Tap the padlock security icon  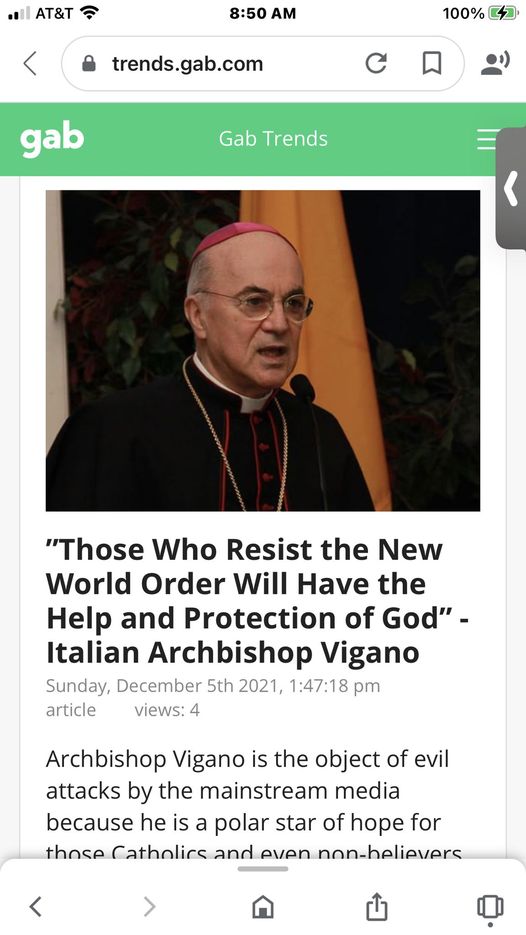point(89,63)
